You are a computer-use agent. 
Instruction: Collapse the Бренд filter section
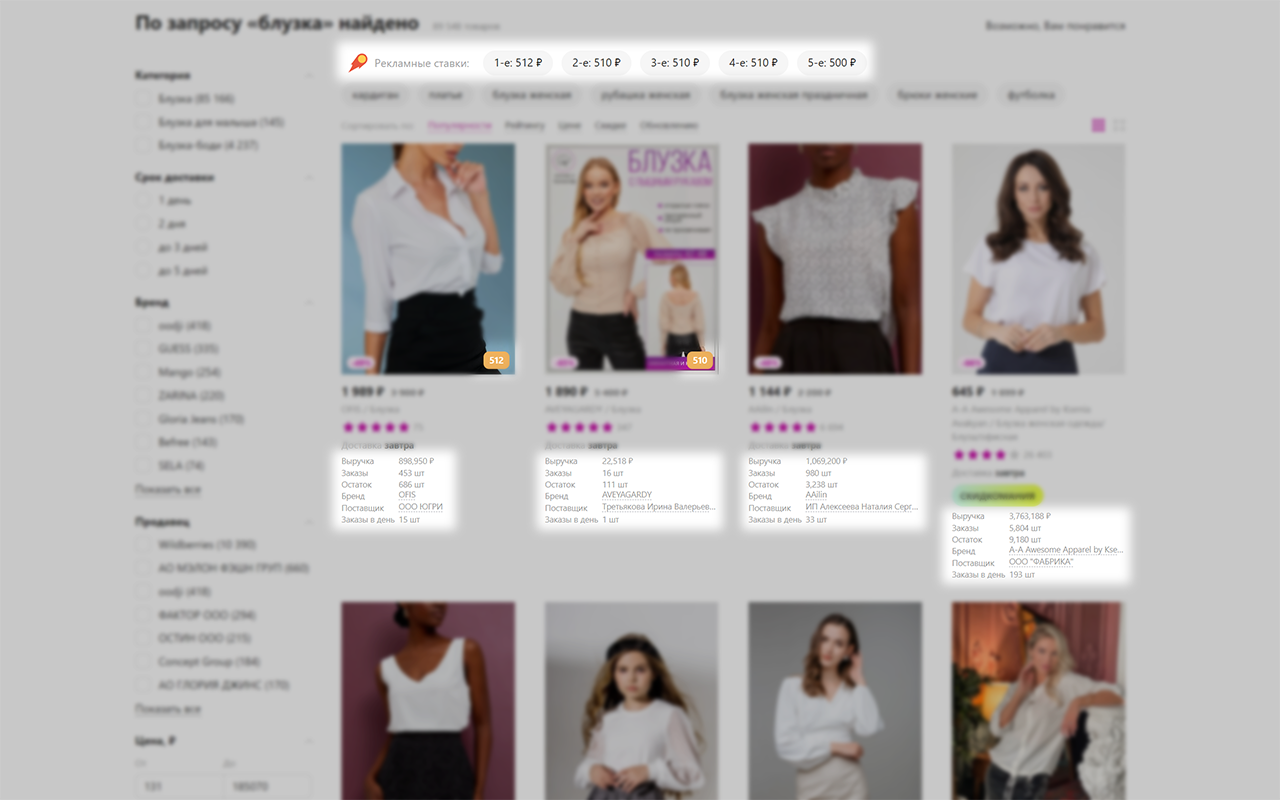tap(309, 302)
